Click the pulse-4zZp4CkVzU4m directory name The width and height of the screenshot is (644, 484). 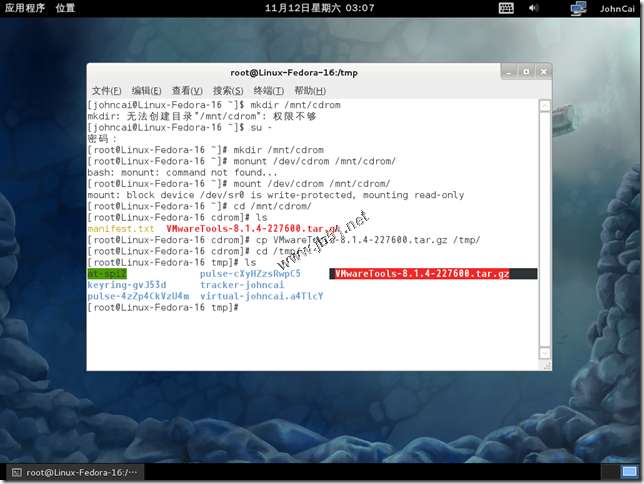pyautogui.click(x=138, y=296)
